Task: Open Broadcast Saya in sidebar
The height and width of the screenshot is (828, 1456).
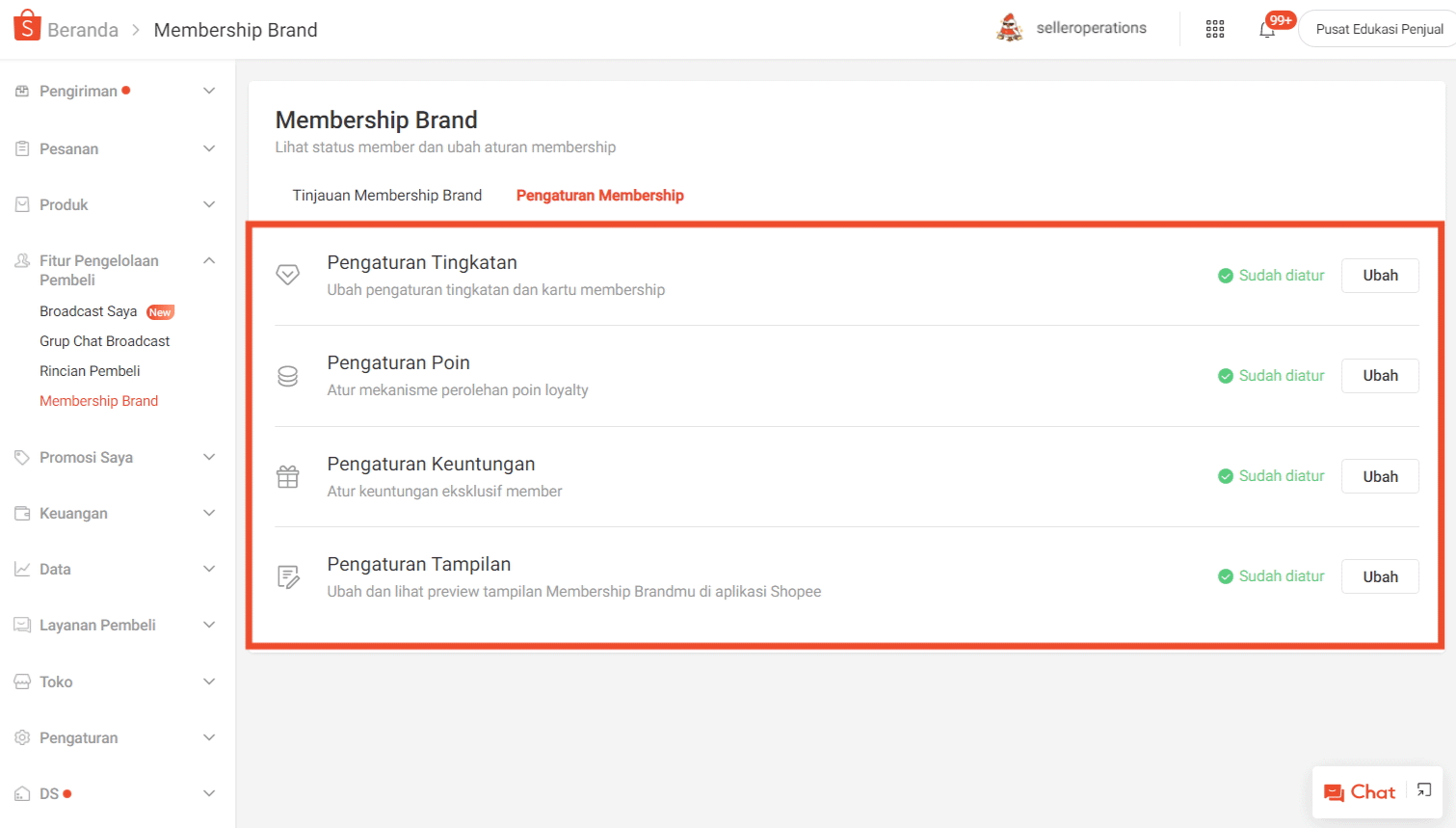Action: pos(89,311)
